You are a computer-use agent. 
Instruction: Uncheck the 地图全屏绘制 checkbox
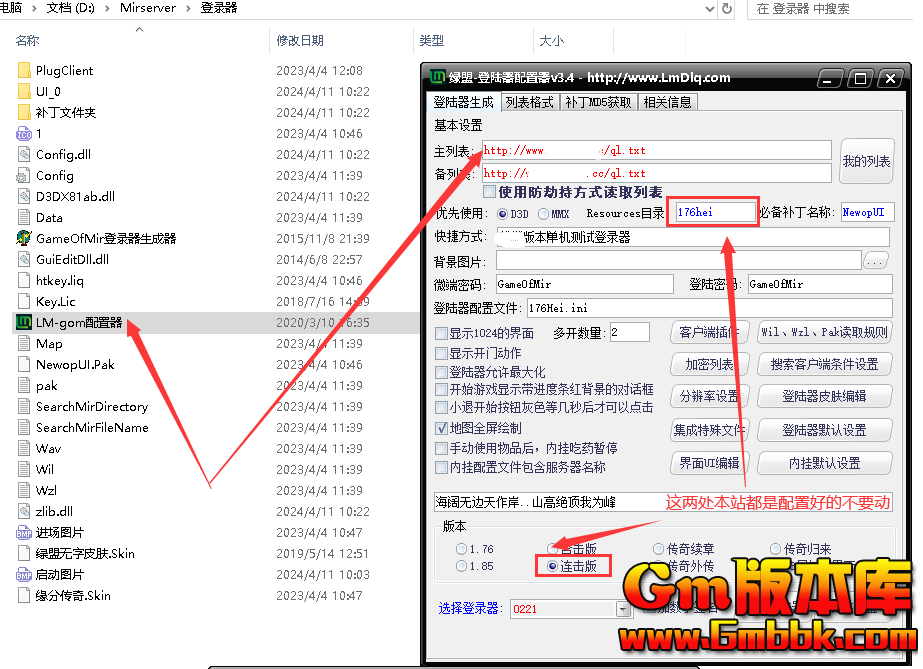441,427
